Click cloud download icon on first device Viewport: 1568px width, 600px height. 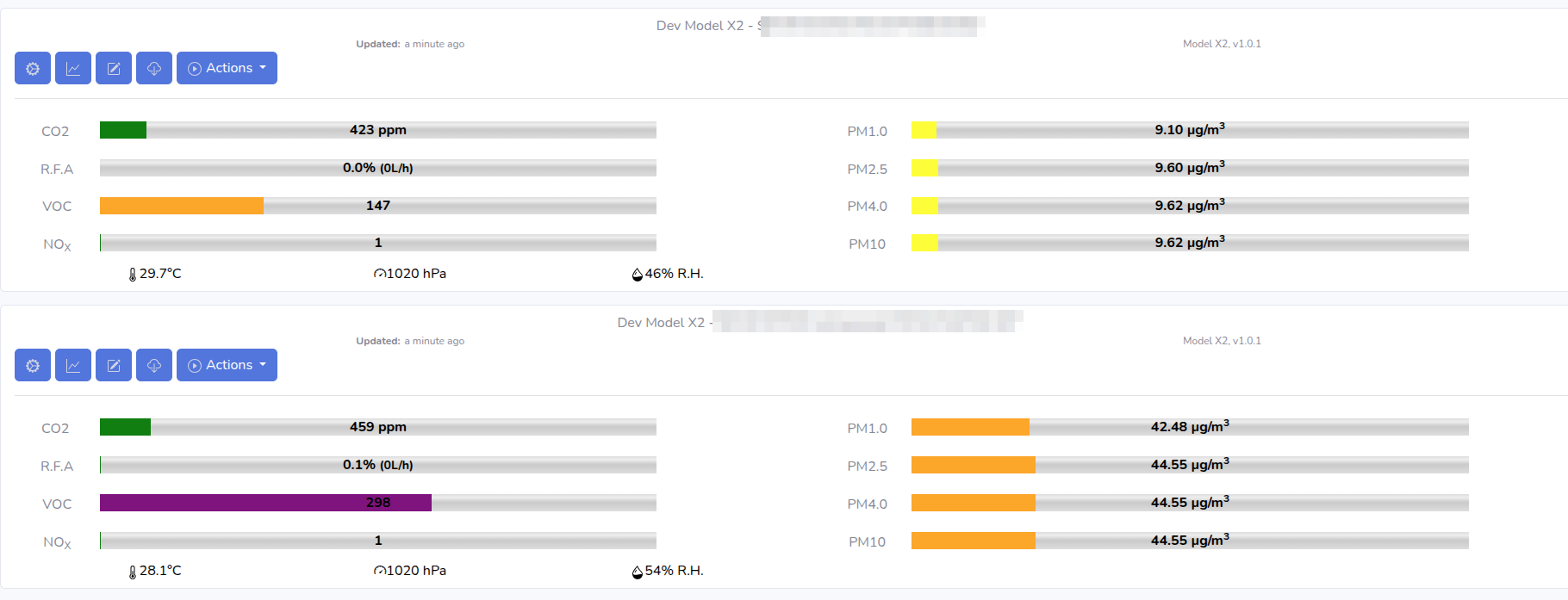(x=154, y=68)
